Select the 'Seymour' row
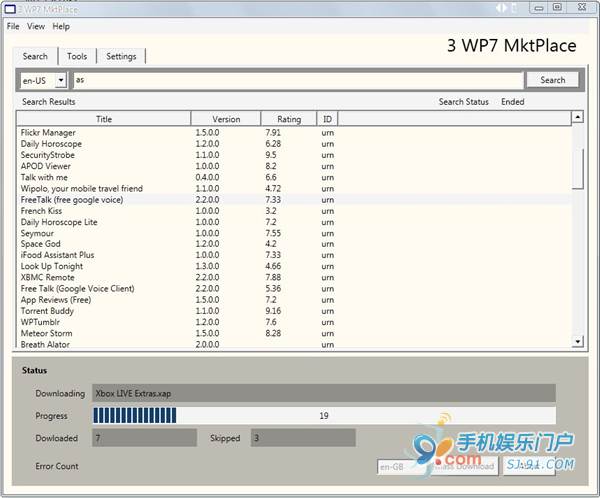 (x=294, y=233)
